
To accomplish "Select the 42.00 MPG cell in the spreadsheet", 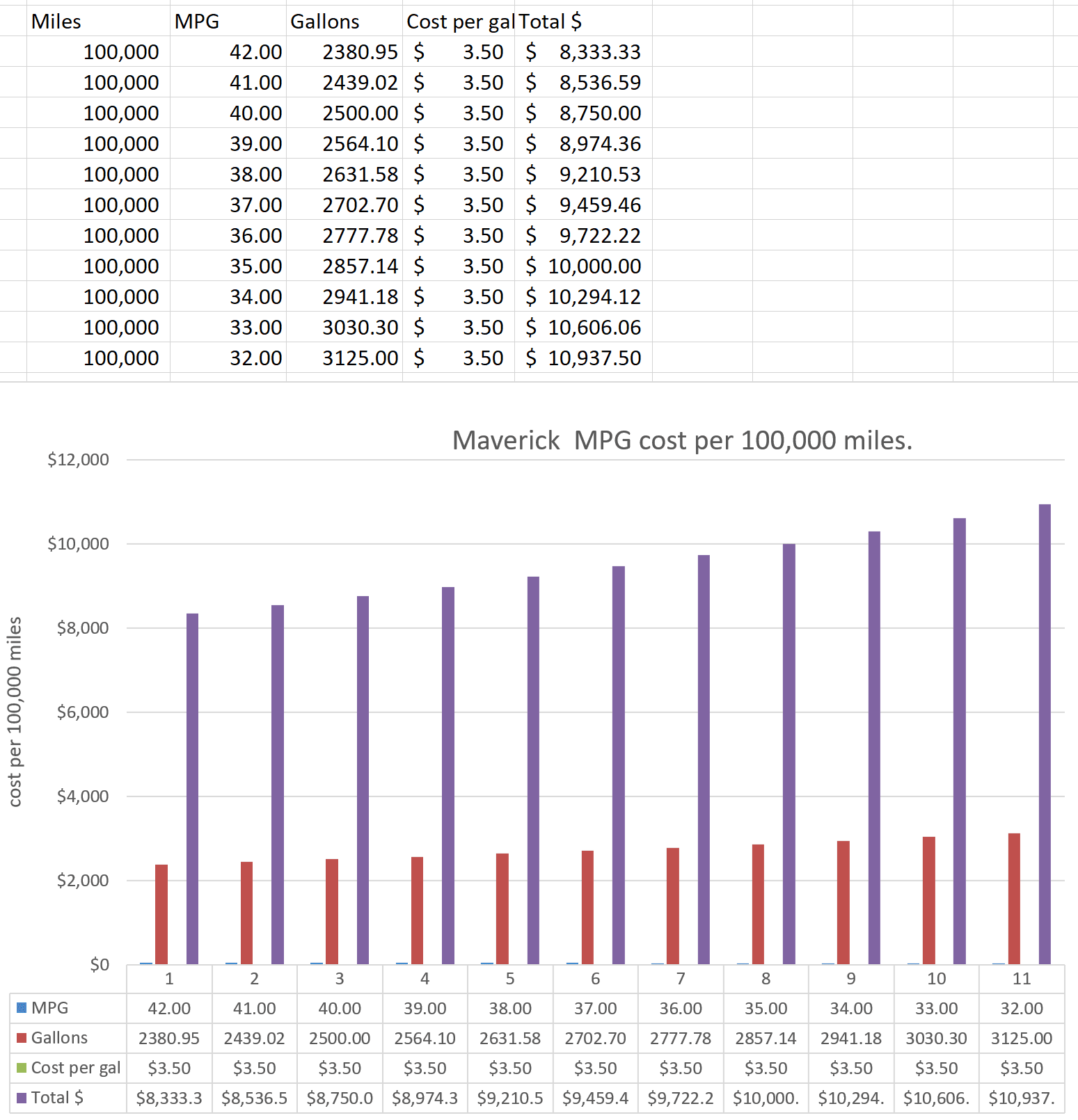I will tap(228, 51).
